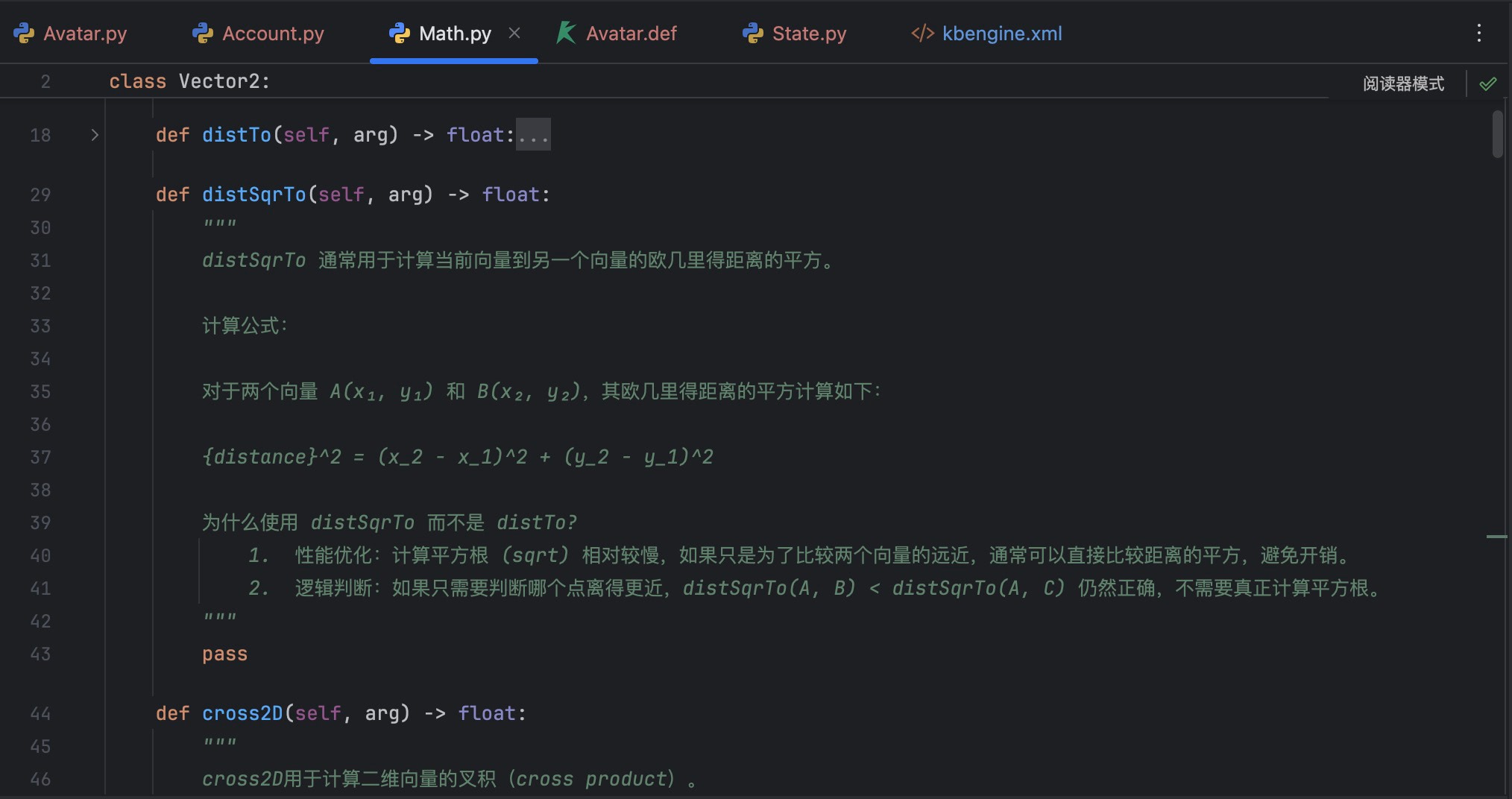This screenshot has width=1512, height=799.
Task: Expand the folded distTo method chevron
Action: coord(95,135)
